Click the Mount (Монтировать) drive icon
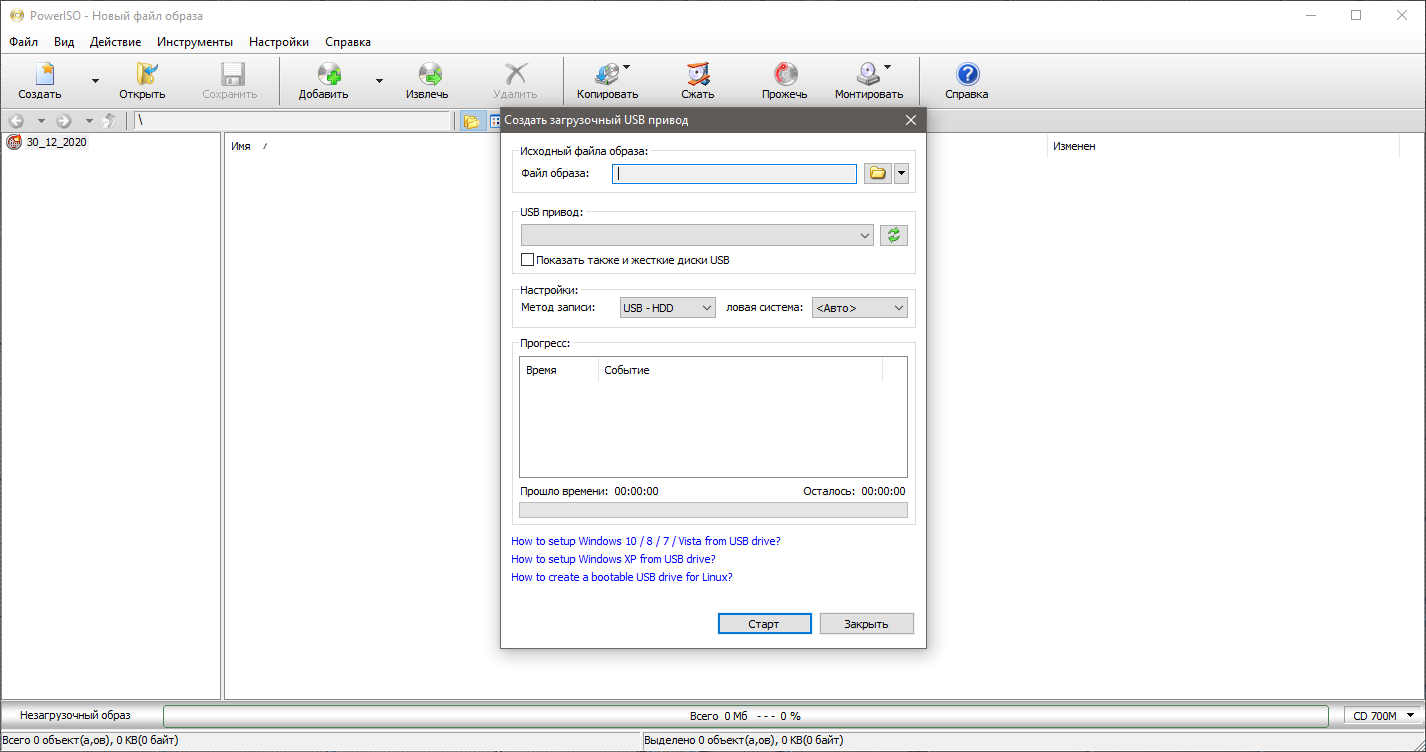 tap(867, 75)
